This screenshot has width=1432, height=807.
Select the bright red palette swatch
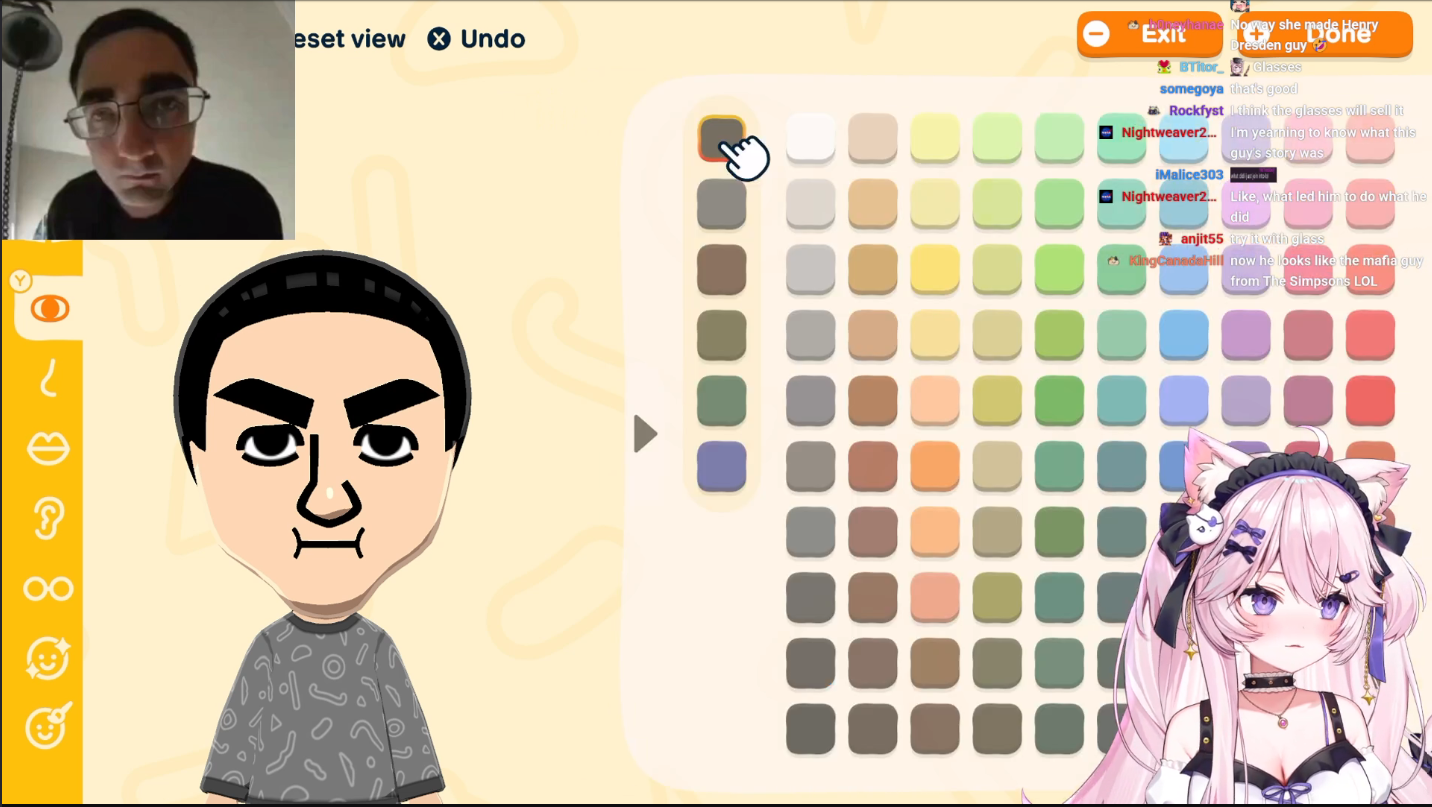[1370, 400]
